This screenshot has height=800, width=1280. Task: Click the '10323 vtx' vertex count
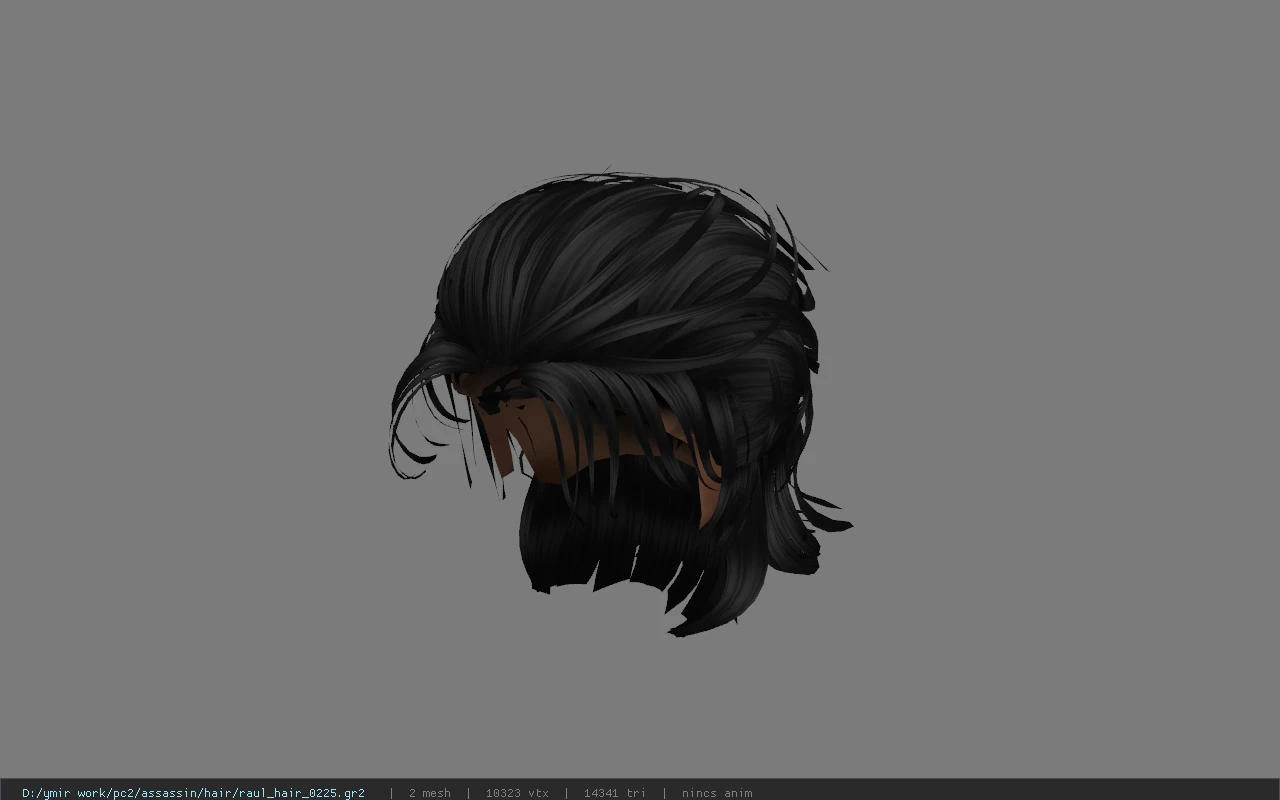click(x=517, y=793)
